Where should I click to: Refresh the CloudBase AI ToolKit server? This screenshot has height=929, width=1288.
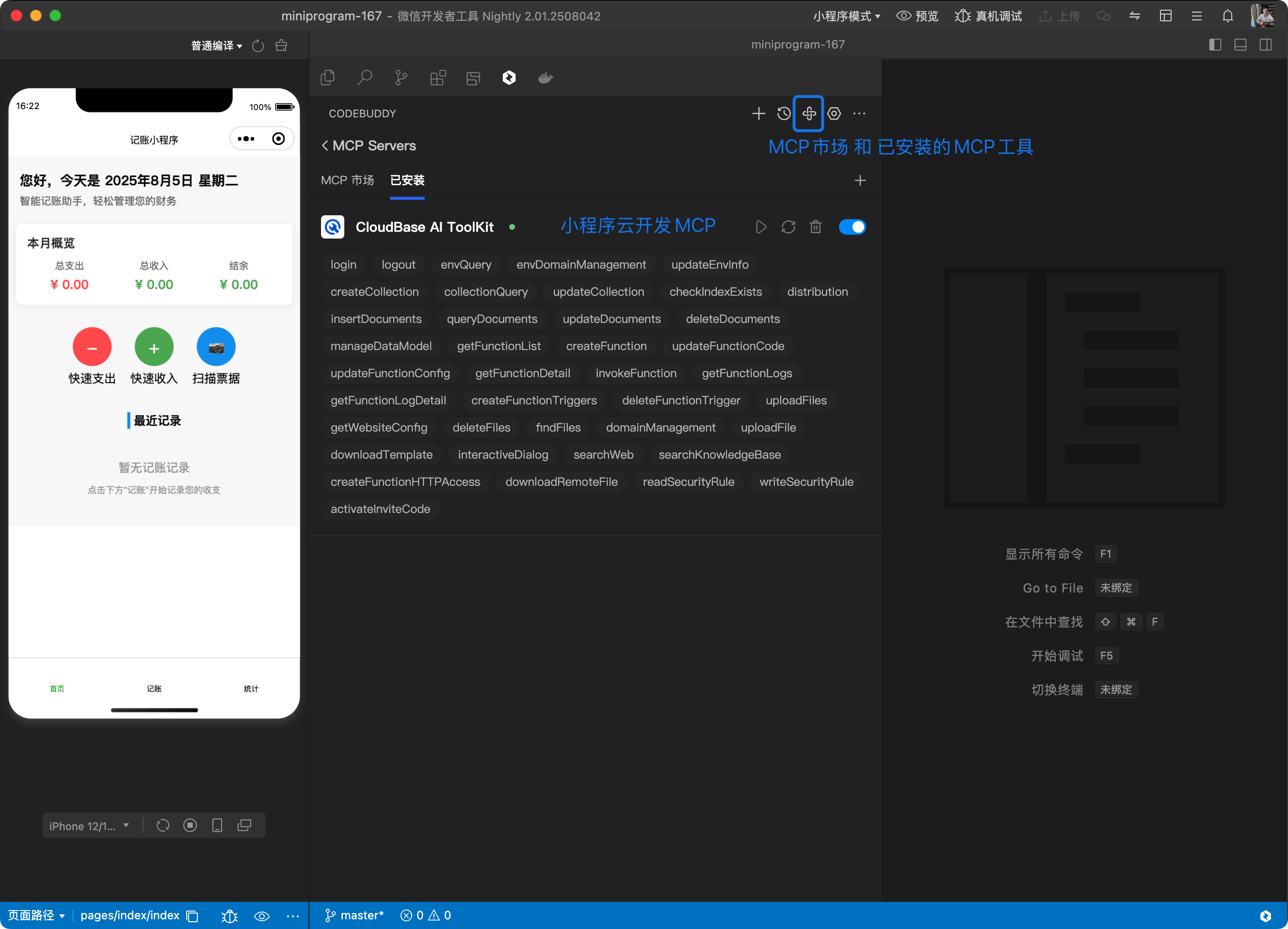tap(788, 227)
